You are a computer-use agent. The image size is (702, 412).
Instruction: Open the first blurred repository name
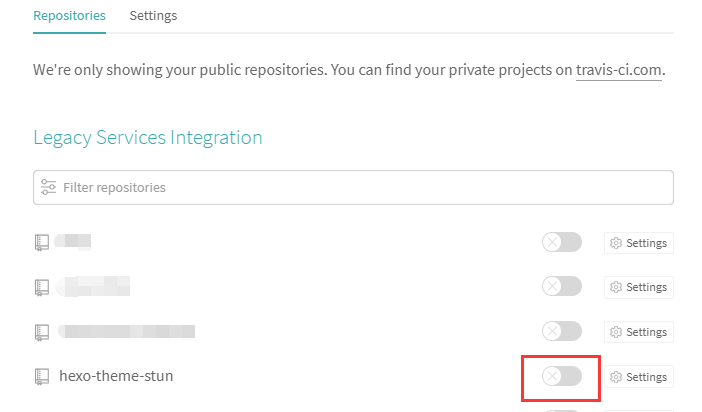pos(74,242)
